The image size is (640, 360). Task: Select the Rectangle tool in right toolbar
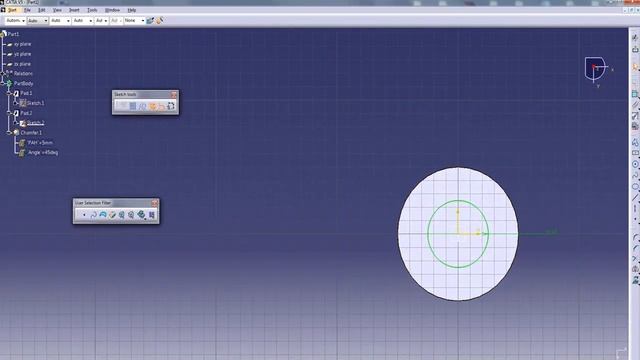click(635, 153)
